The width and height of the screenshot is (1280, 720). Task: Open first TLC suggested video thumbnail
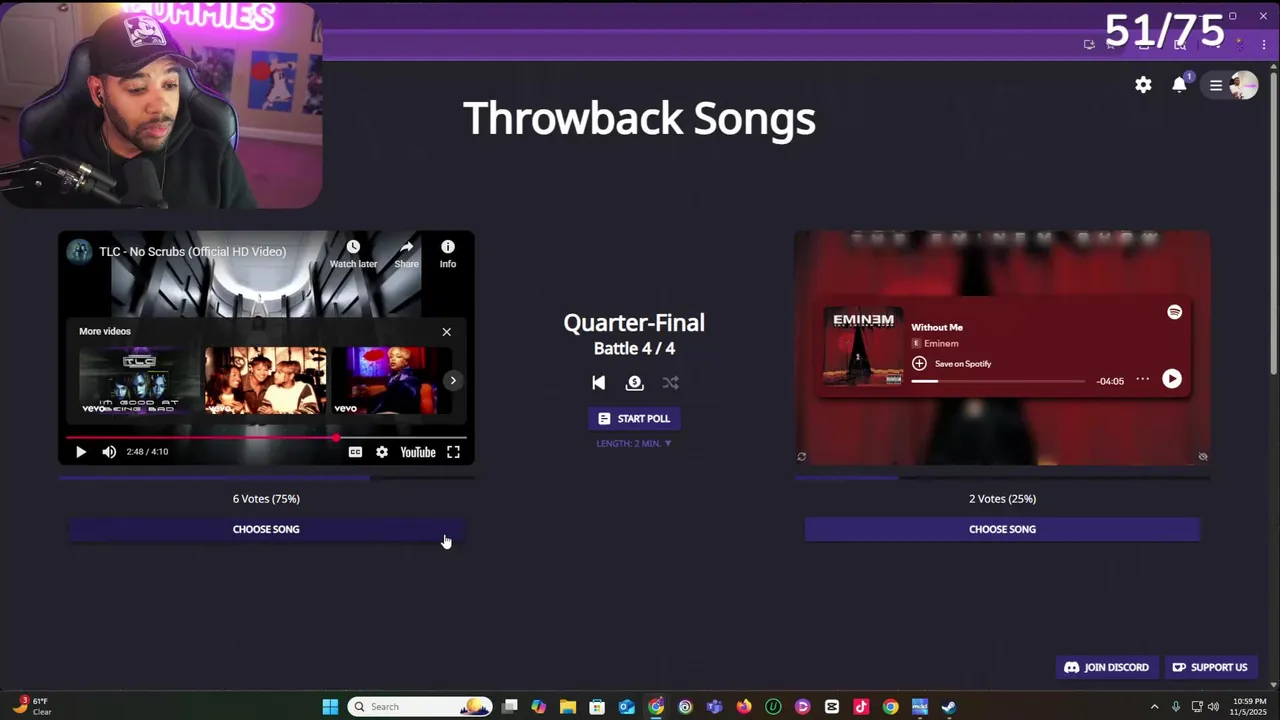[x=138, y=380]
